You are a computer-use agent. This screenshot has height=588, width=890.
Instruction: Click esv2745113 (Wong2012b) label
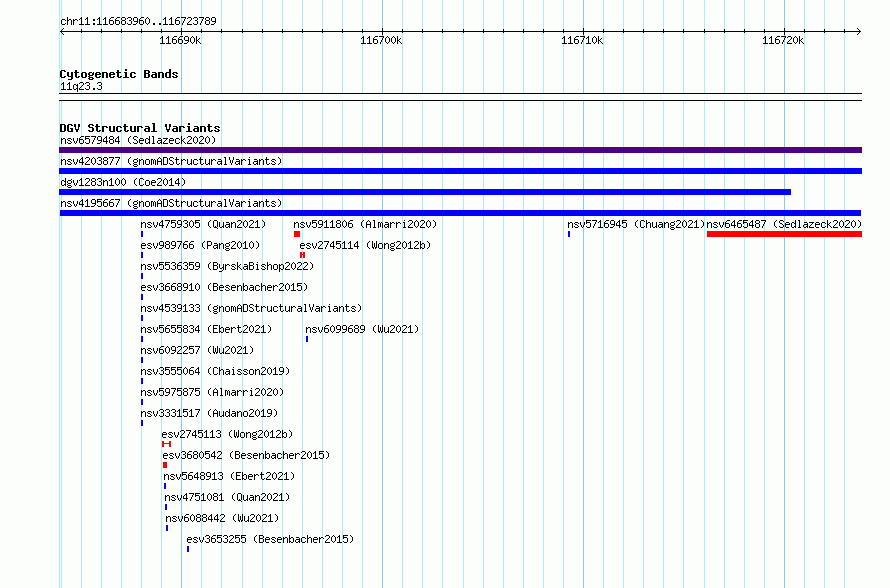click(x=227, y=434)
